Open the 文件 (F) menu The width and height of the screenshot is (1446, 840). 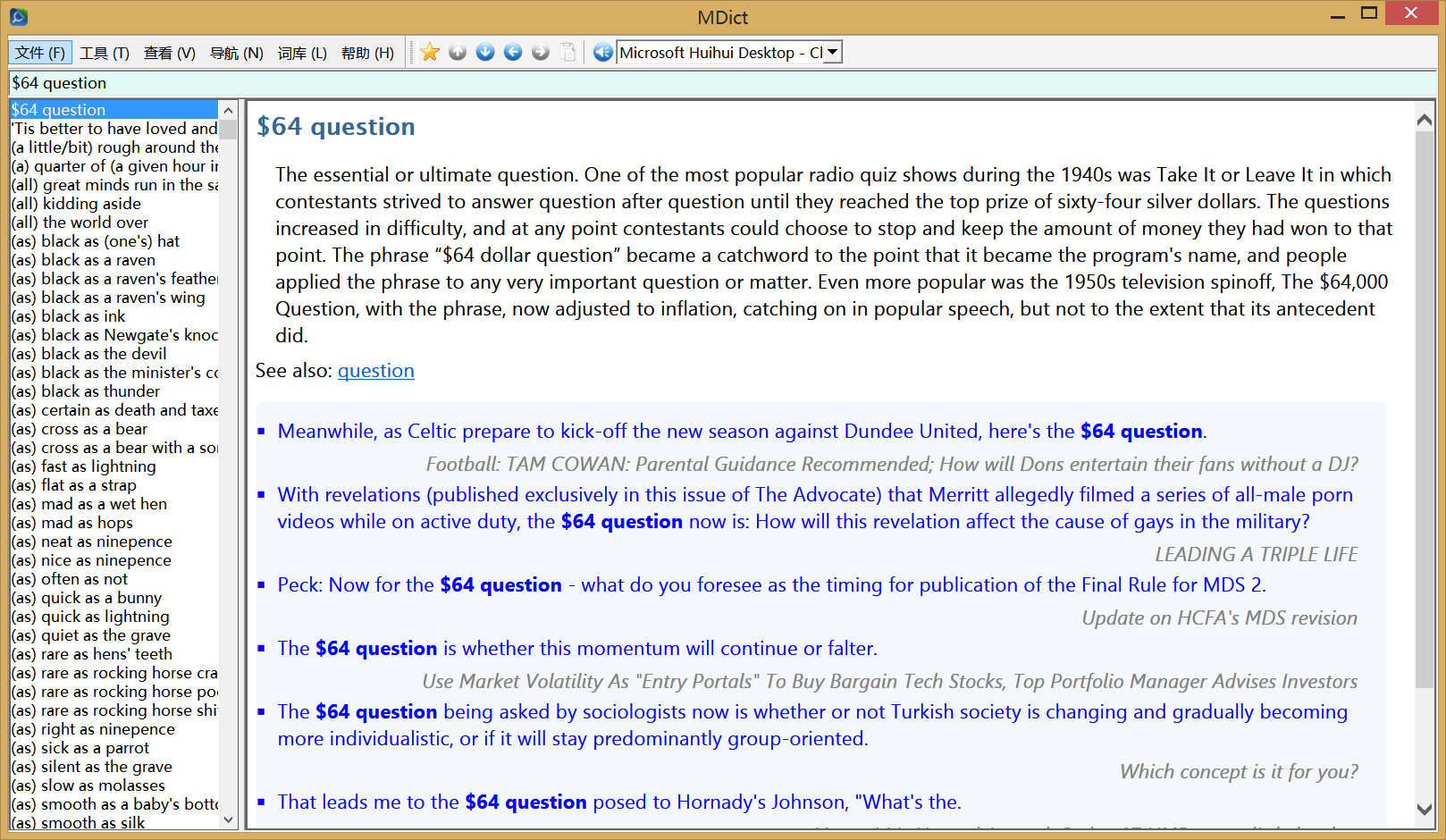pyautogui.click(x=40, y=53)
